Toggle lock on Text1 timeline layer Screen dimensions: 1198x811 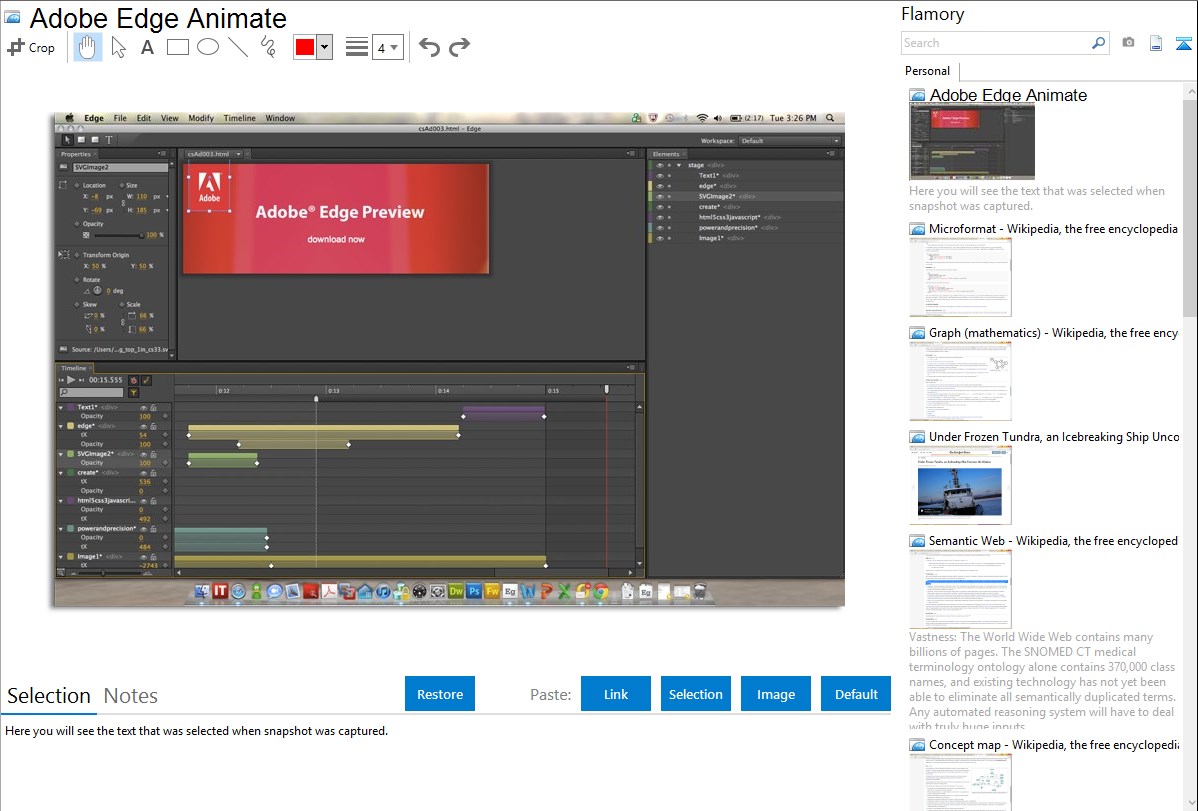point(154,407)
